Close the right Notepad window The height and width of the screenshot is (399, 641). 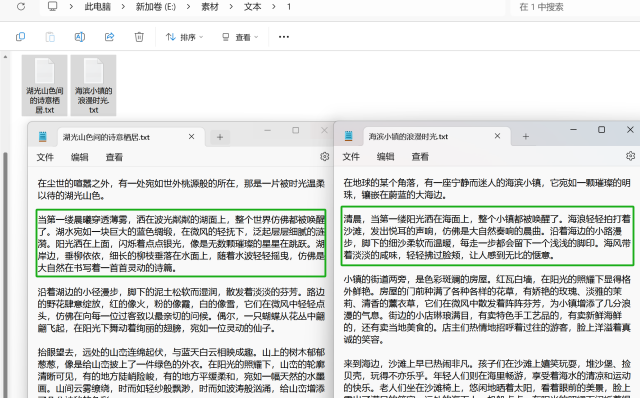tap(630, 130)
